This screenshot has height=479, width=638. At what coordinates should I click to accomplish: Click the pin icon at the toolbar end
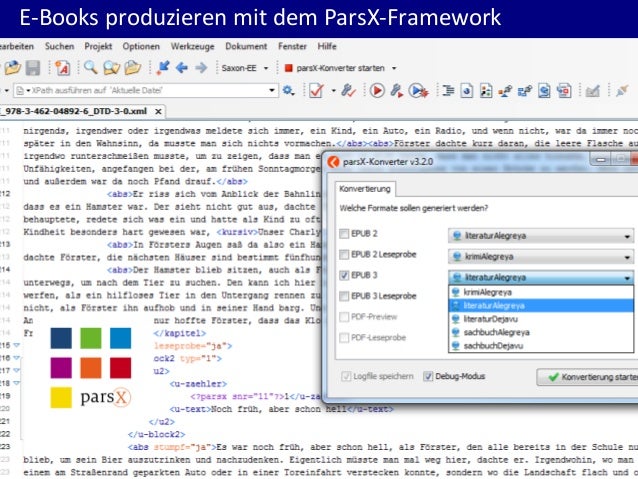tap(622, 90)
